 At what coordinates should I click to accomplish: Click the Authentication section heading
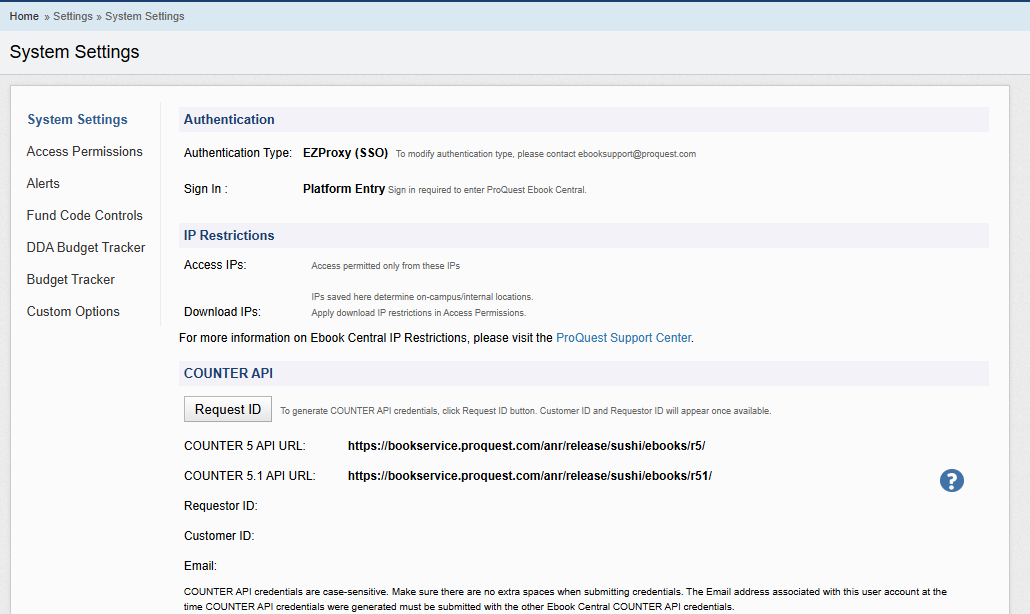pyautogui.click(x=229, y=120)
